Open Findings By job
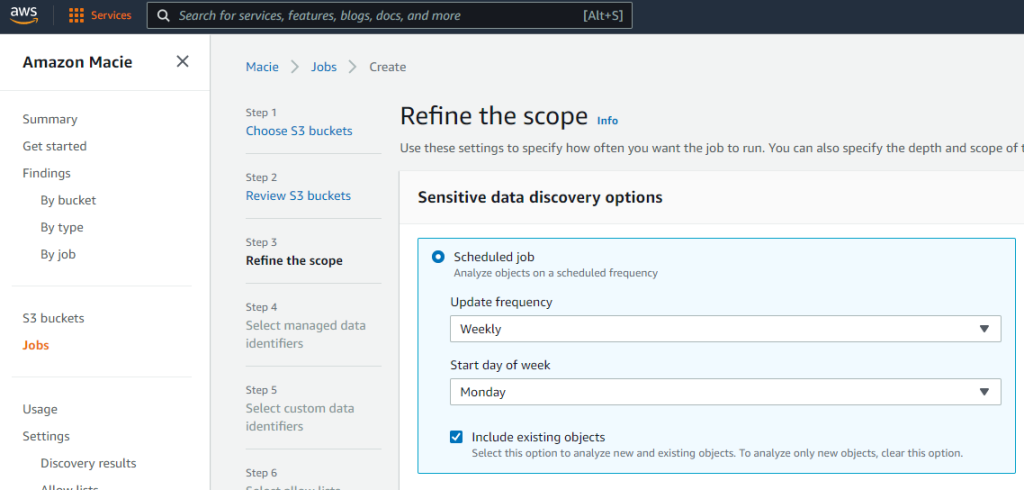The width and height of the screenshot is (1024, 490). click(58, 255)
